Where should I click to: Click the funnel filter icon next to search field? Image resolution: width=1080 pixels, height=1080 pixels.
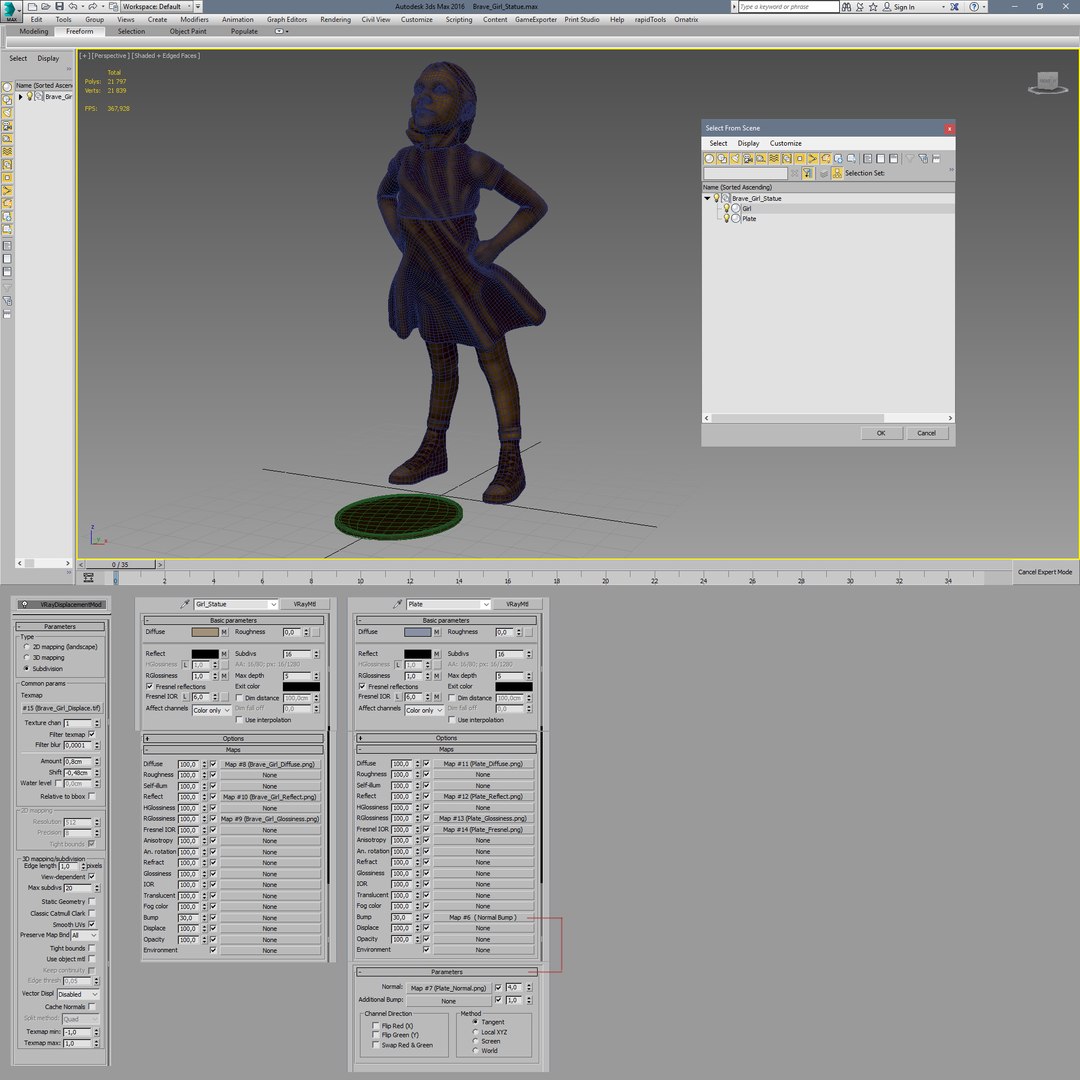pos(807,173)
